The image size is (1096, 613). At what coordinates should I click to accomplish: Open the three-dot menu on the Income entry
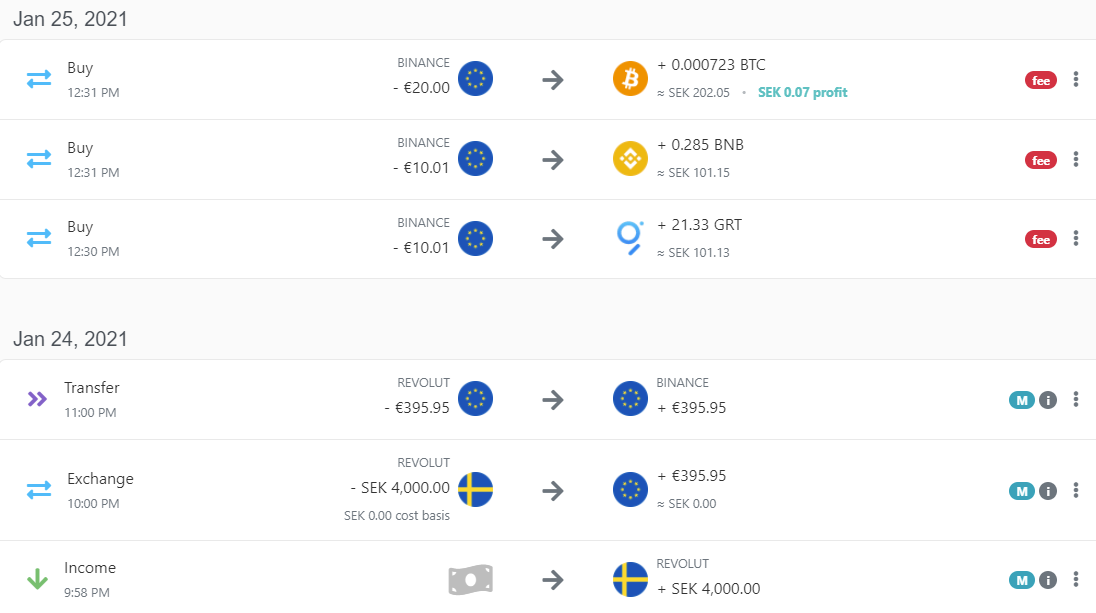[1075, 579]
